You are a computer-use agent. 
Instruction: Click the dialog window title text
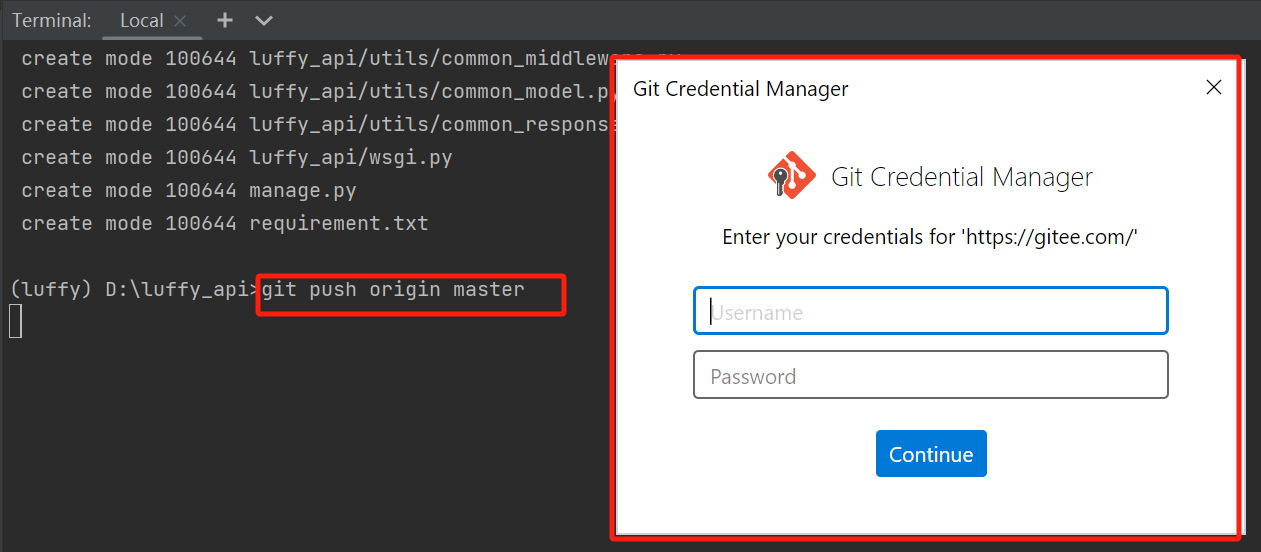(740, 89)
